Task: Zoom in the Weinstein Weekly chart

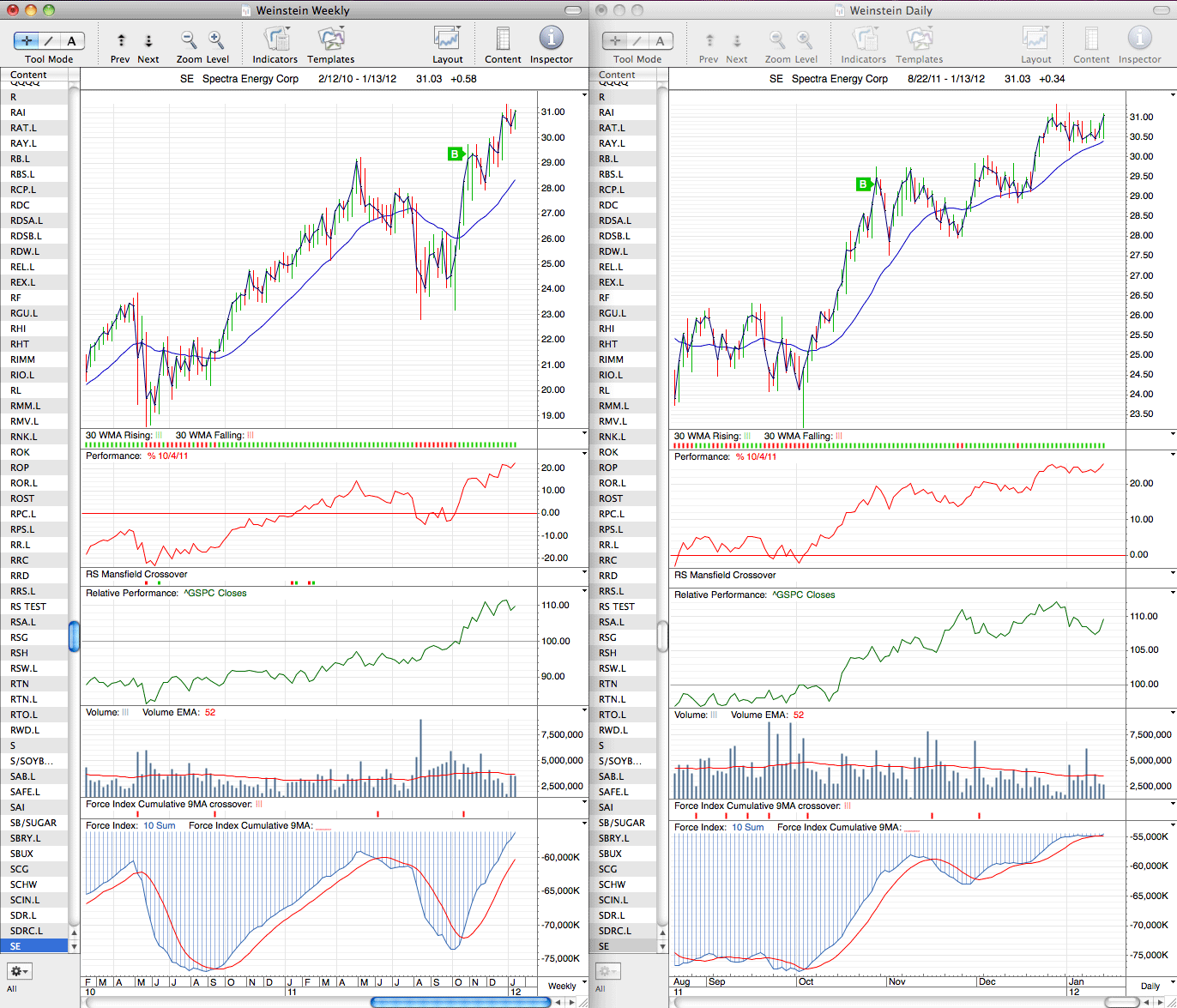Action: pyautogui.click(x=216, y=39)
